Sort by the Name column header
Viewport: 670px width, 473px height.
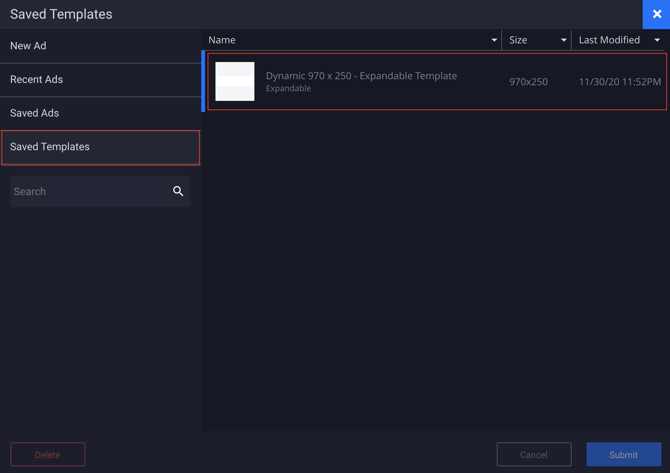[223, 40]
